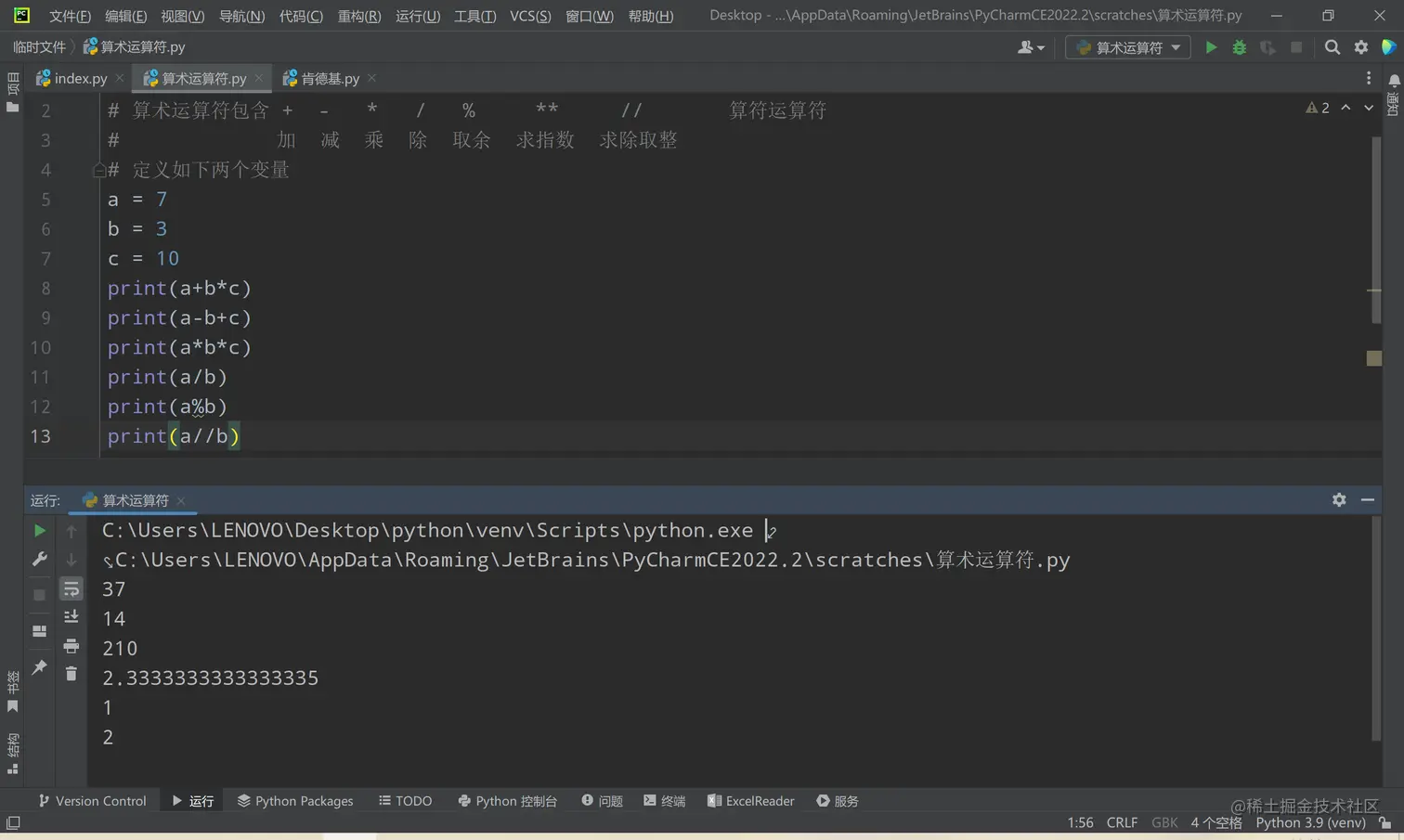Screen dimensions: 1404x840
Task: Click the 1:56 caret position in the status bar
Action: click(1080, 823)
